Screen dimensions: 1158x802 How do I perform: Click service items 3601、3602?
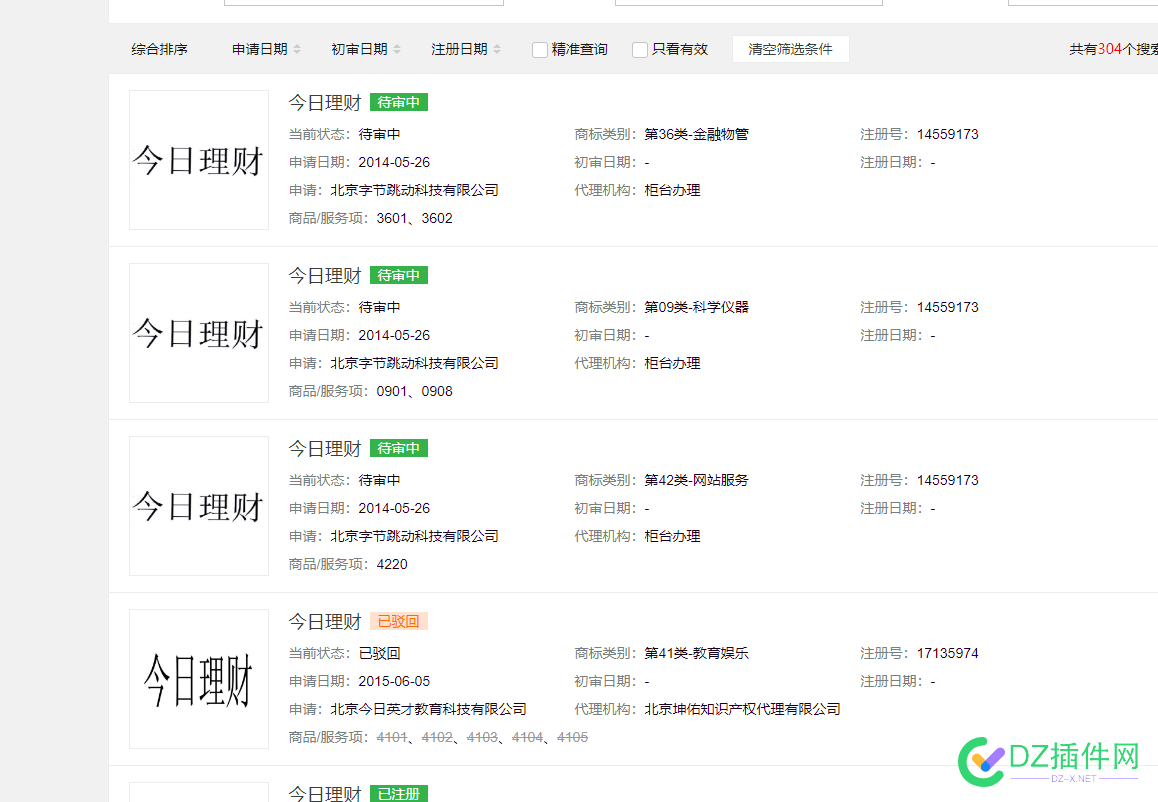tap(414, 219)
